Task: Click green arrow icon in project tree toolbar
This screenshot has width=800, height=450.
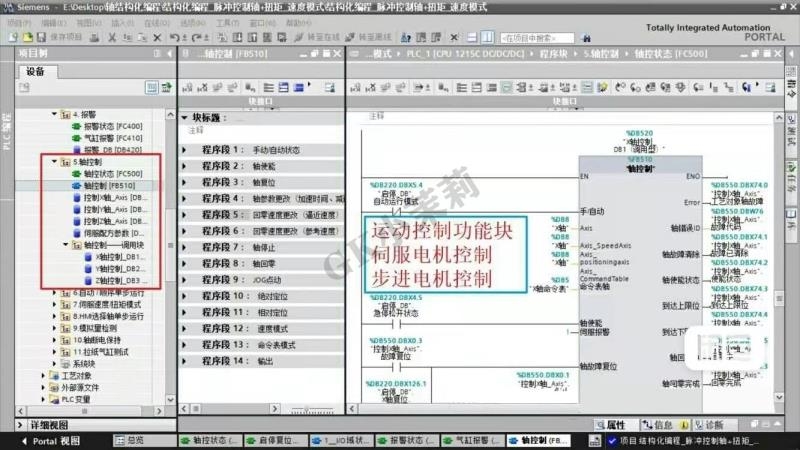Action: click(166, 88)
